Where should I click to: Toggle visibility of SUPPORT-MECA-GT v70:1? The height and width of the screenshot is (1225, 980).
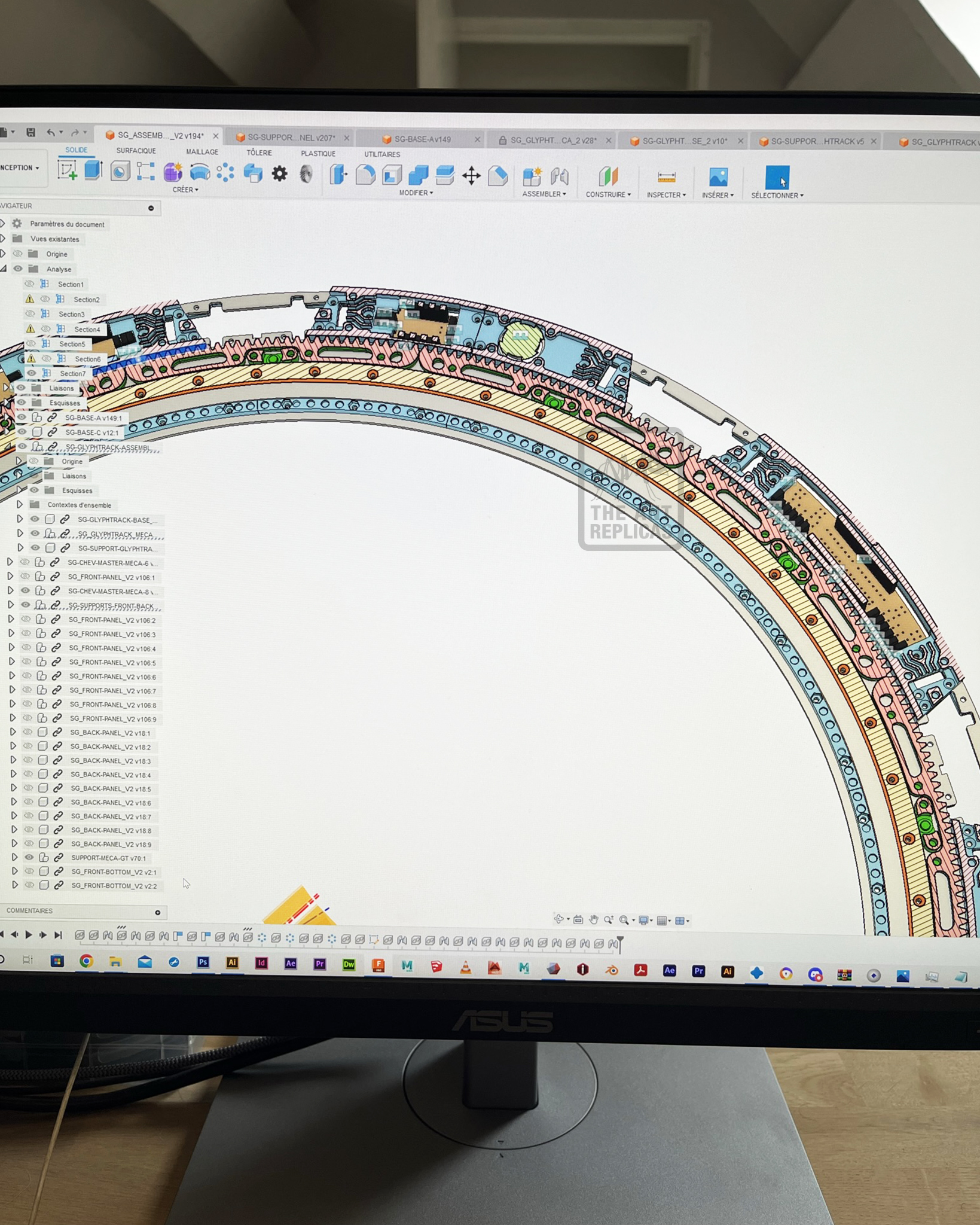(29, 857)
